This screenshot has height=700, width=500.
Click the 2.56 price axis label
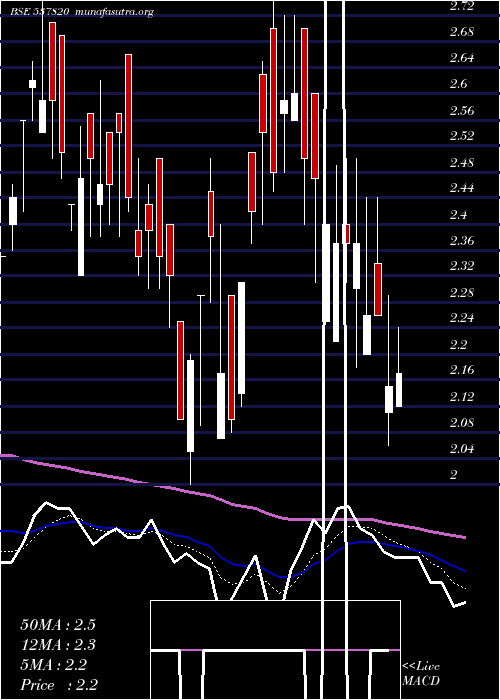(x=462, y=110)
